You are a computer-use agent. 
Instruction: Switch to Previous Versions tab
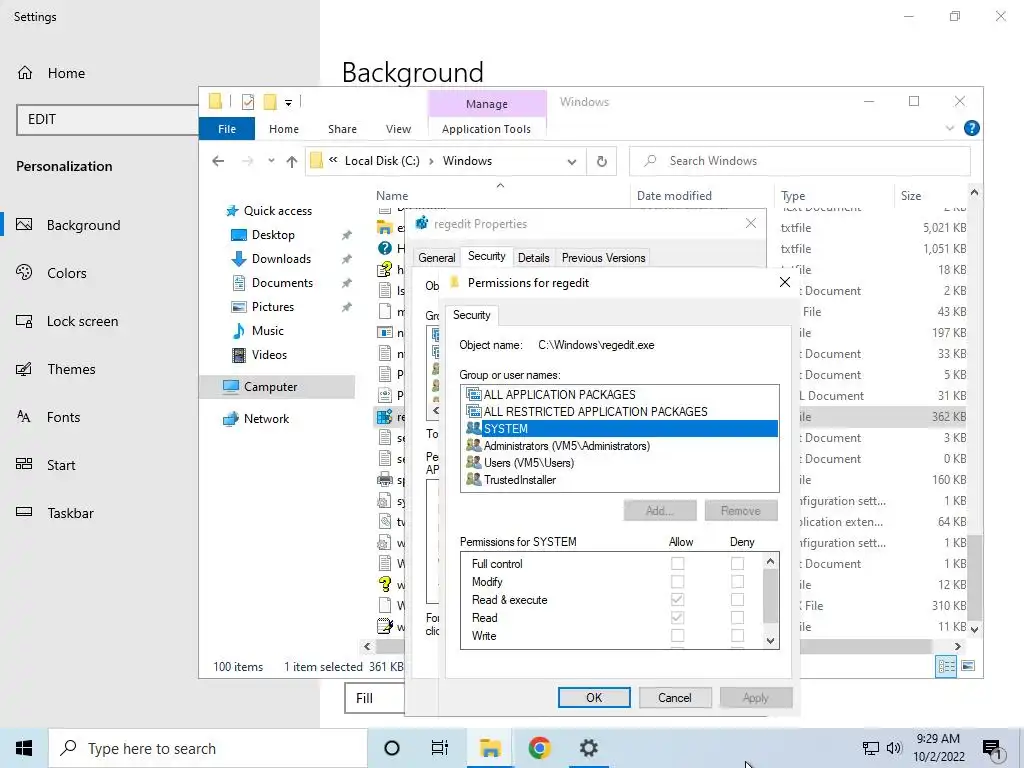tap(603, 258)
